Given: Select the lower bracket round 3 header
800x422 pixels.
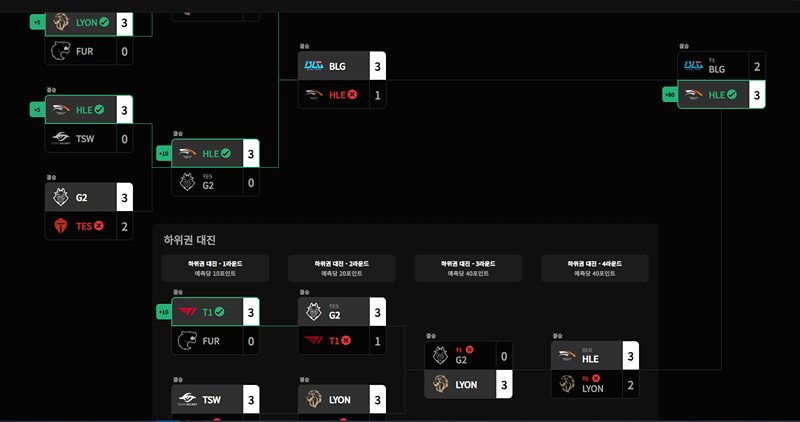Looking at the screenshot, I should [468, 268].
